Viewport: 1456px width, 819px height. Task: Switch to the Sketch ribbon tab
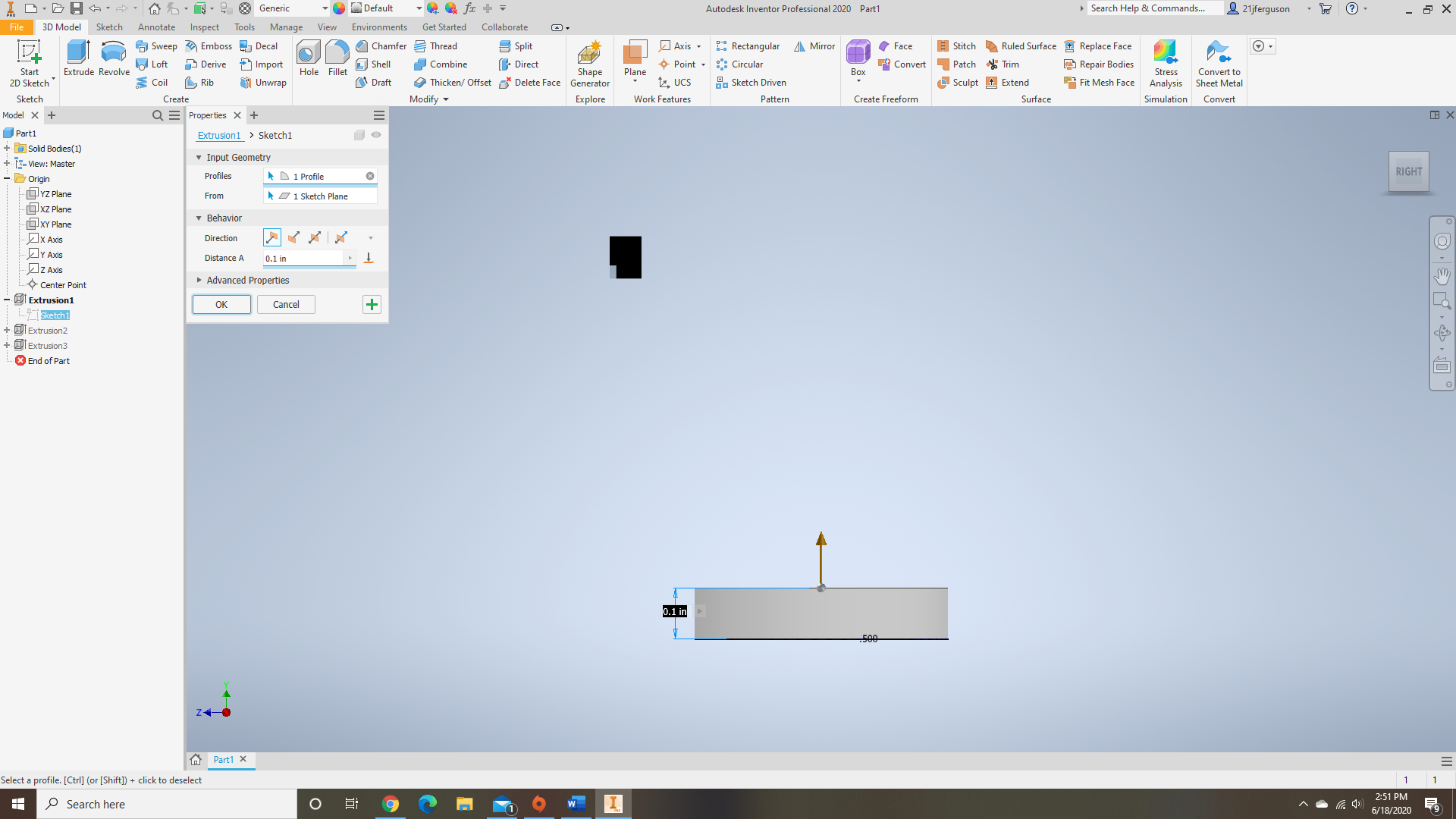(x=109, y=27)
